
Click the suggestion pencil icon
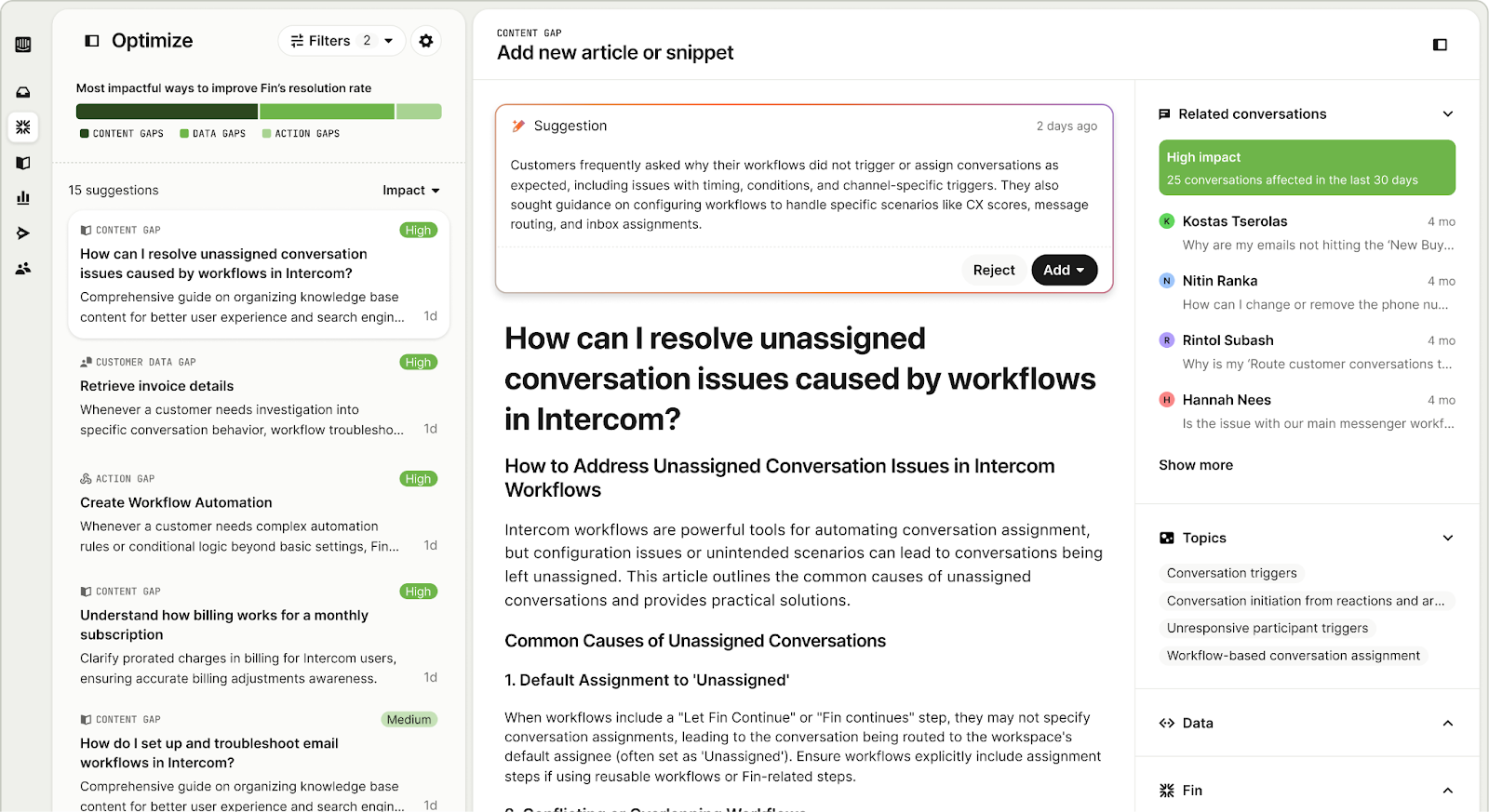point(518,126)
